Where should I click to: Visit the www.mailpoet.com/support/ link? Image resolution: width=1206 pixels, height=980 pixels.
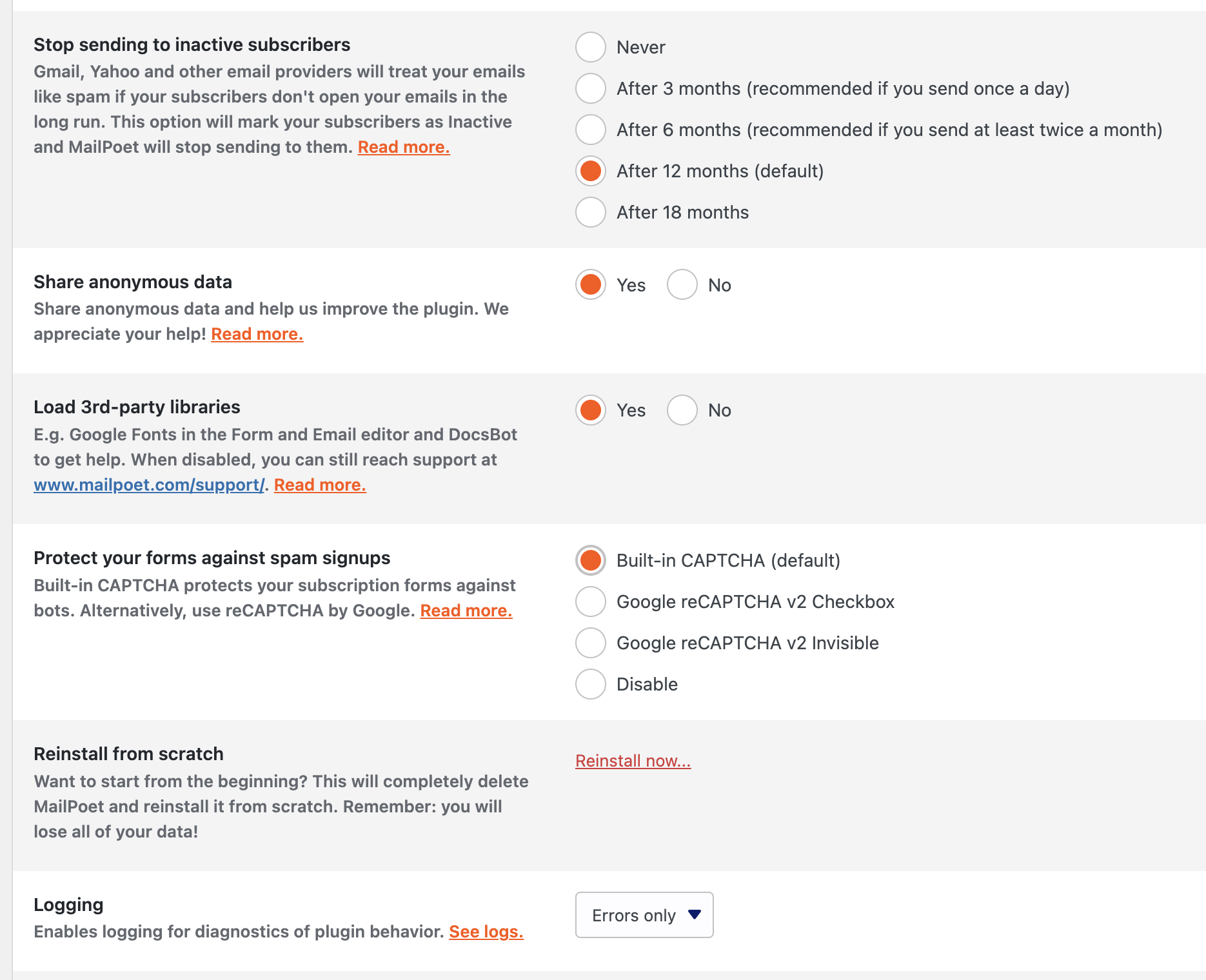click(x=149, y=485)
